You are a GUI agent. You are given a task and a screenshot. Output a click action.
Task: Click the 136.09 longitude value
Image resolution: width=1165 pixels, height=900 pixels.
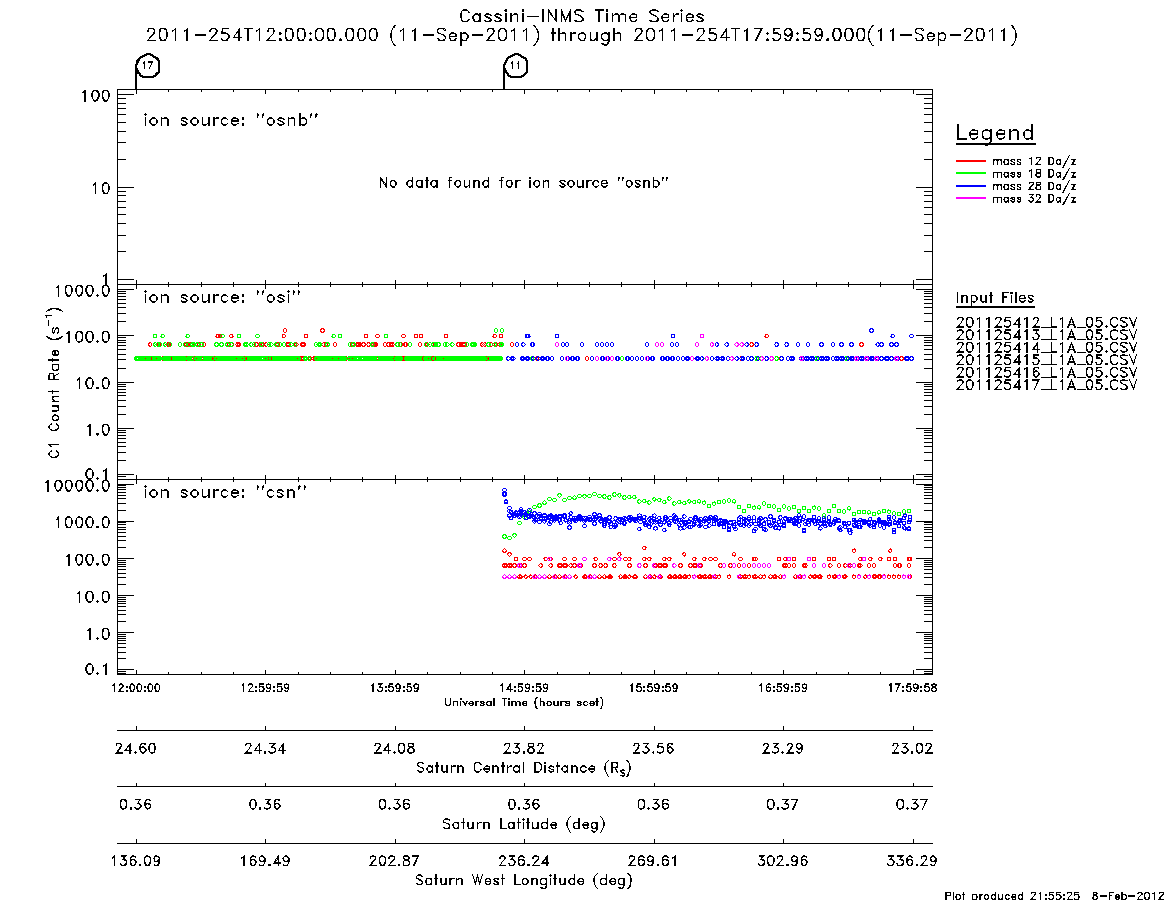pyautogui.click(x=136, y=861)
